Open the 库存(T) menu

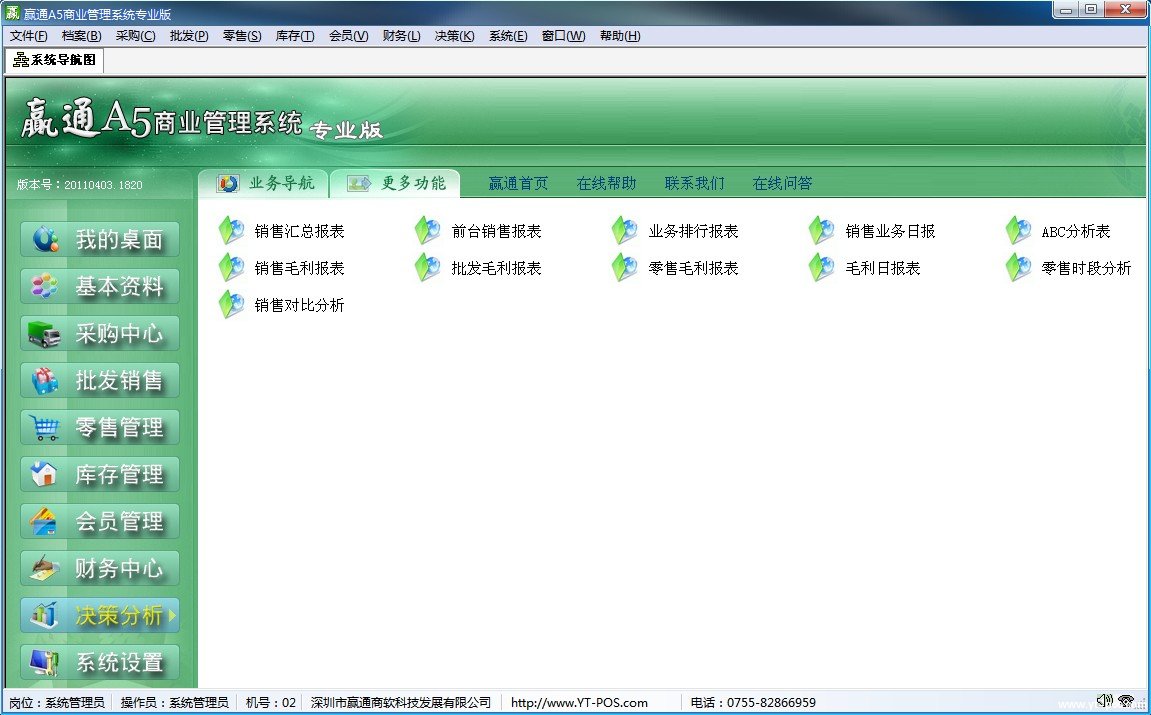coord(295,35)
